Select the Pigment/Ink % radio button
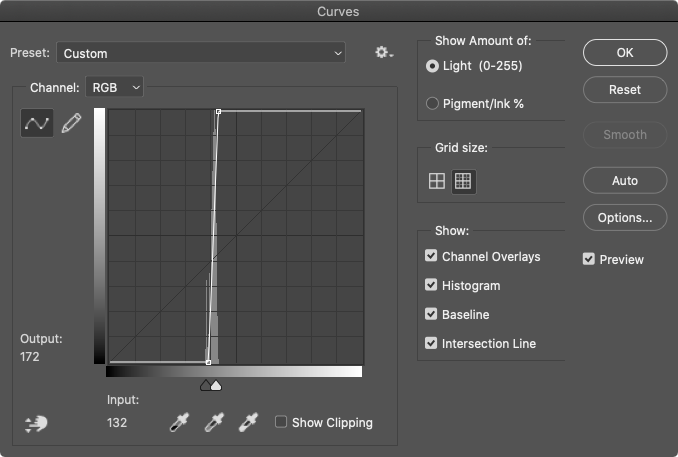678x457 pixels. (432, 103)
